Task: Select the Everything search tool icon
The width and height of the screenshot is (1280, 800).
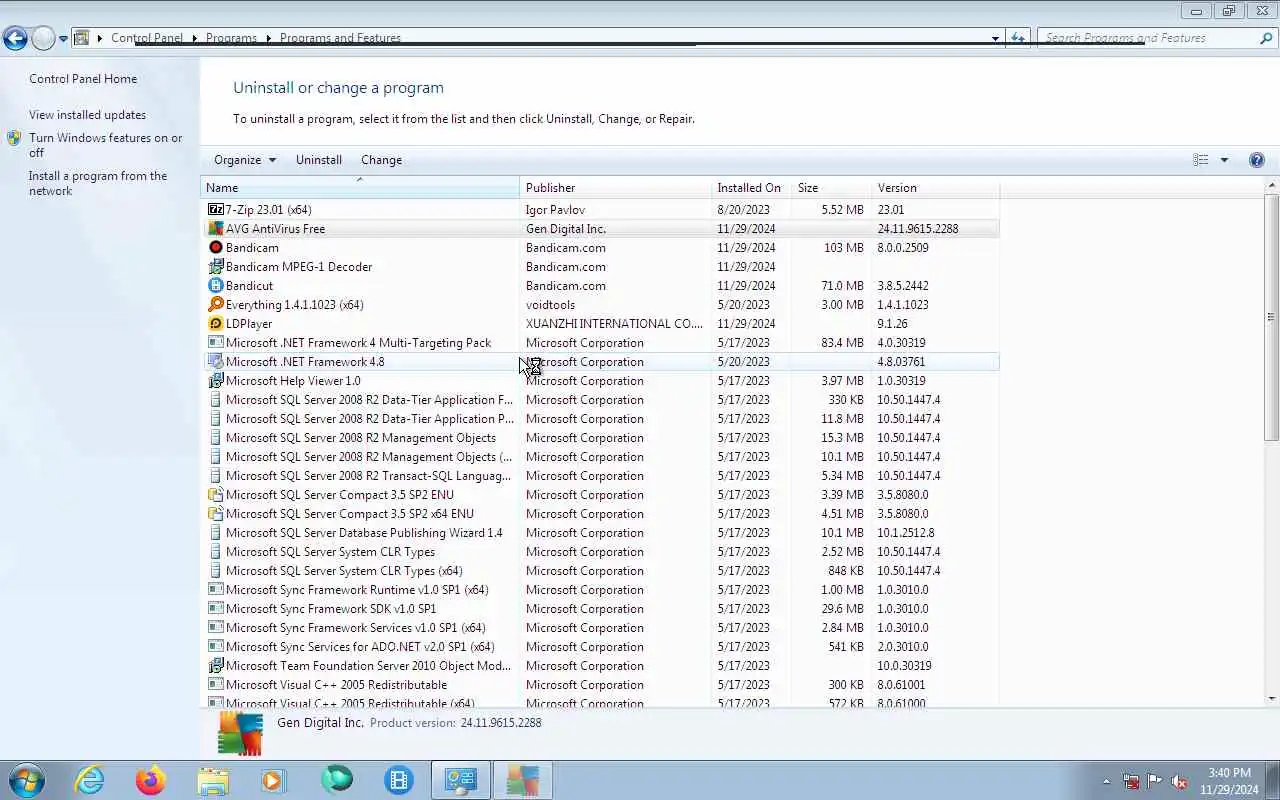Action: click(x=215, y=304)
